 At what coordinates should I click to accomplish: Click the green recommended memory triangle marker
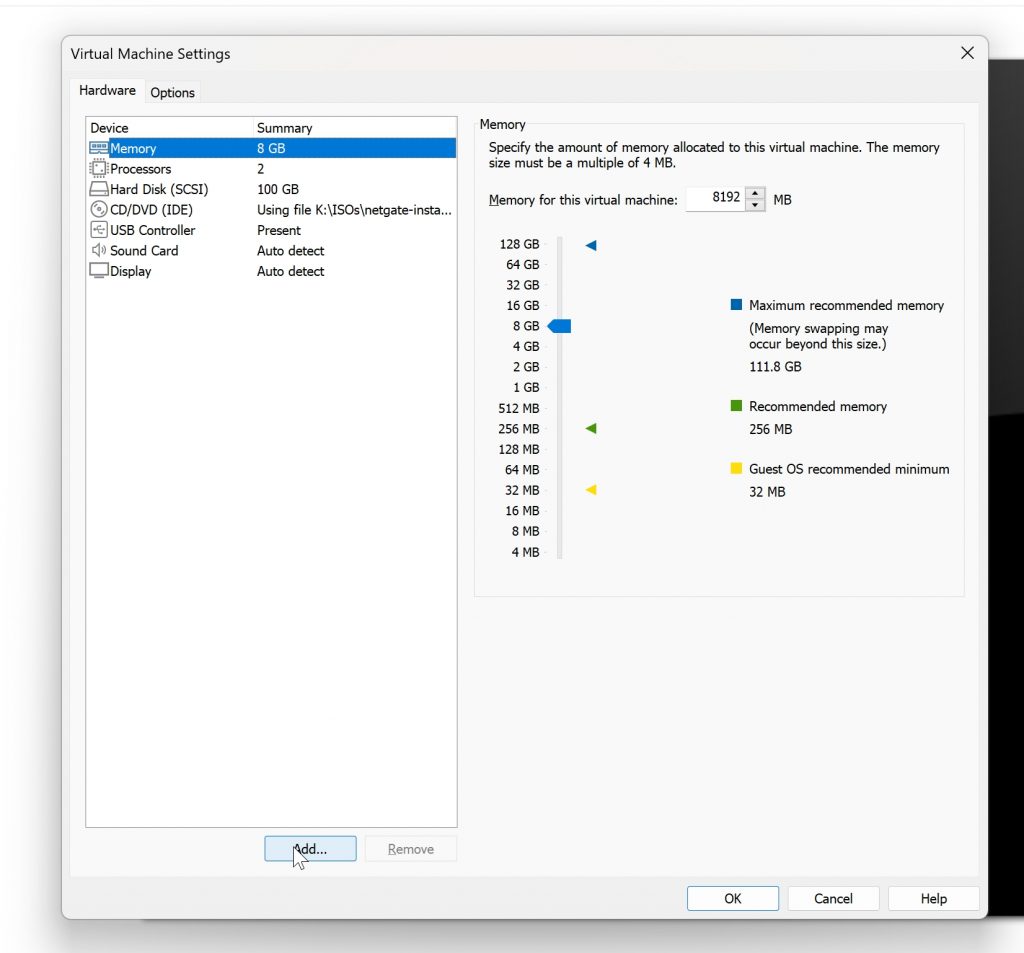pyautogui.click(x=591, y=429)
